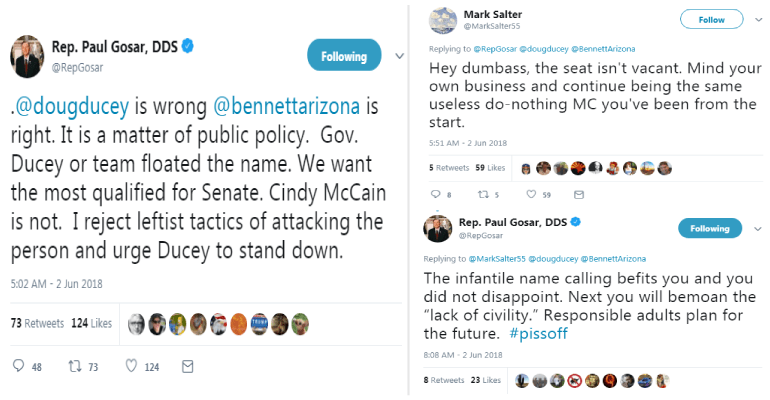Toggle Following button on large left tweet
Screen dimensions: 770x400
(343, 56)
